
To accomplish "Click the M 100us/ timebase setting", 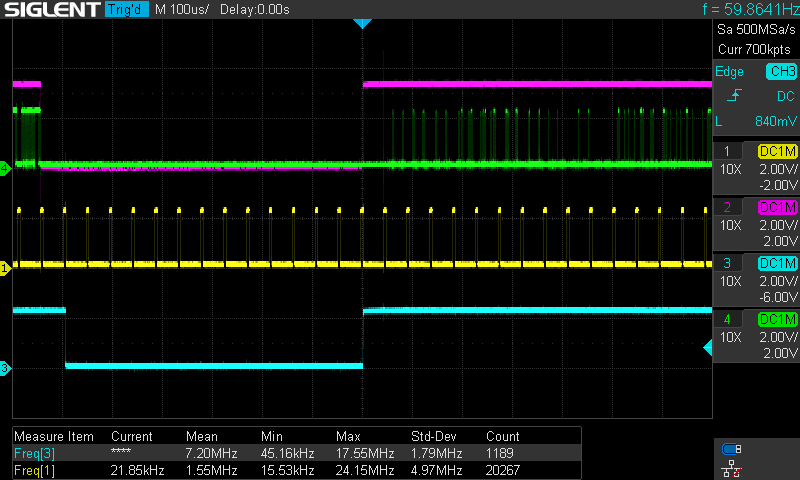I will click(x=182, y=9).
